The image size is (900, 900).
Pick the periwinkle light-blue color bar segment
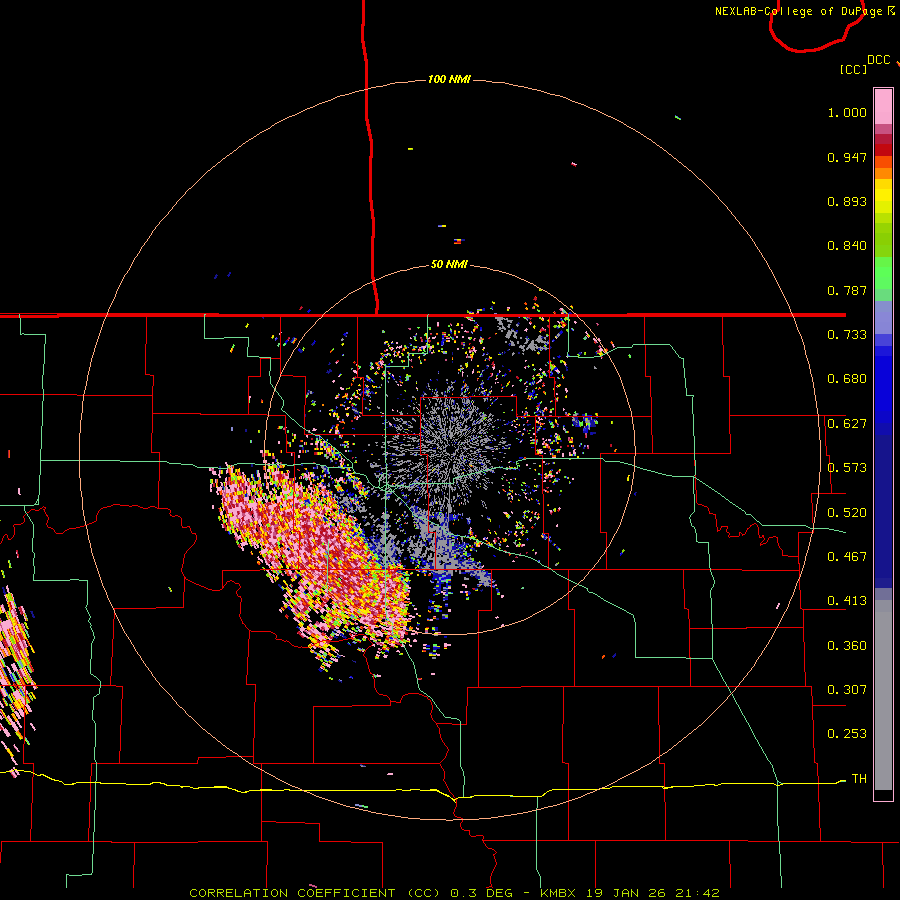point(883,317)
